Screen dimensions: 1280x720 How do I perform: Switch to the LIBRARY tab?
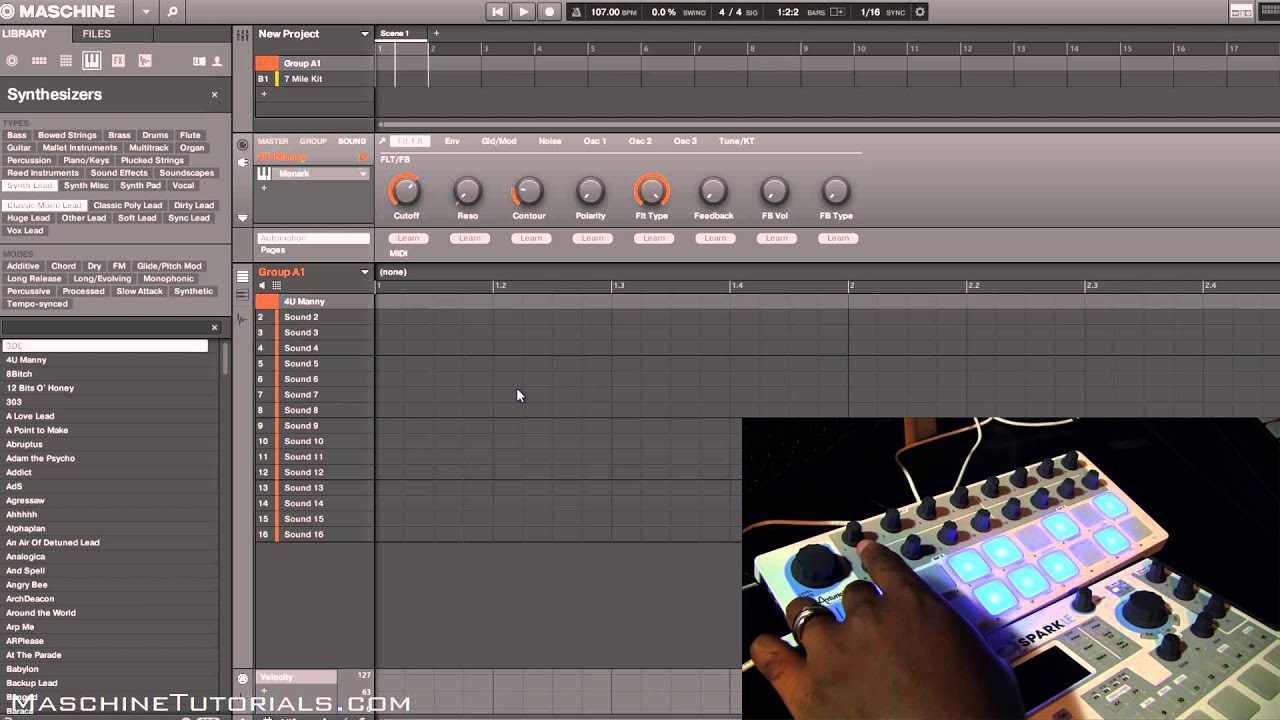click(x=24, y=33)
